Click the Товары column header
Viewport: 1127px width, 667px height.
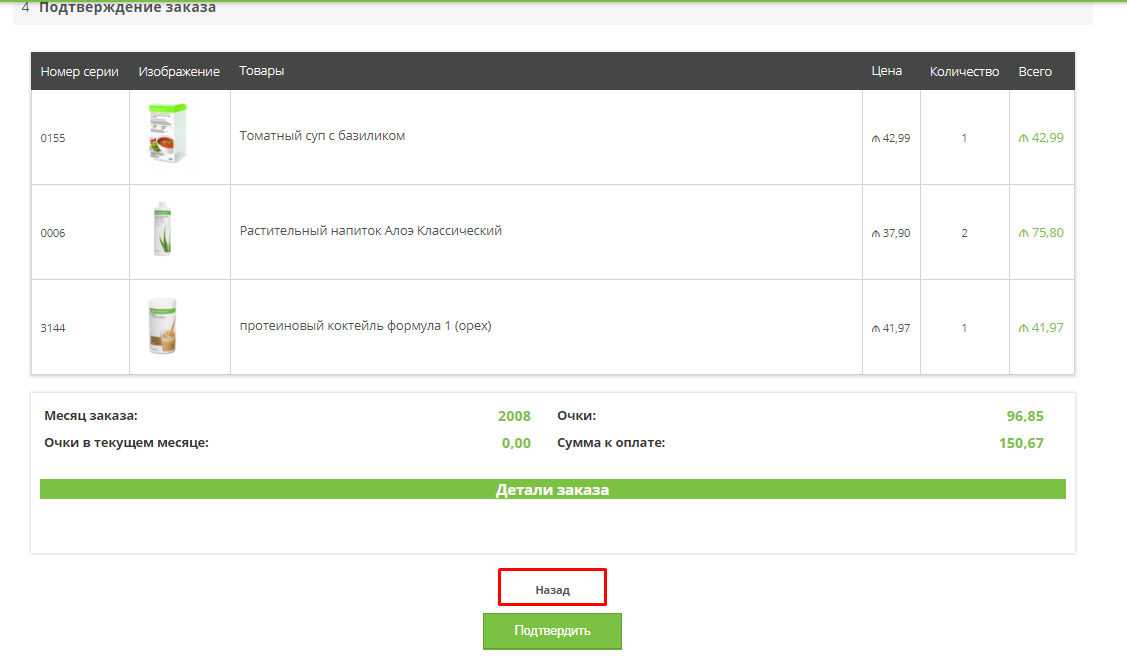coord(261,71)
